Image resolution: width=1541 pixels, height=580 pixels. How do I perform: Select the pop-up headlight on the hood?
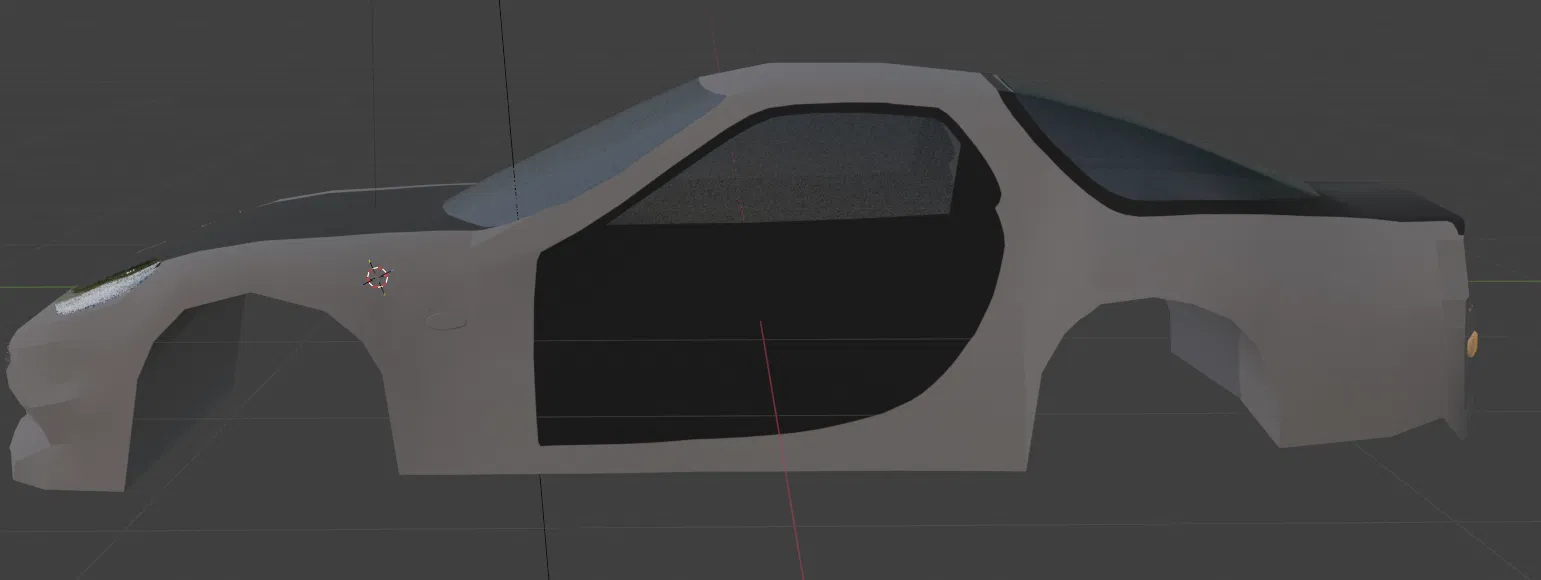110,285
